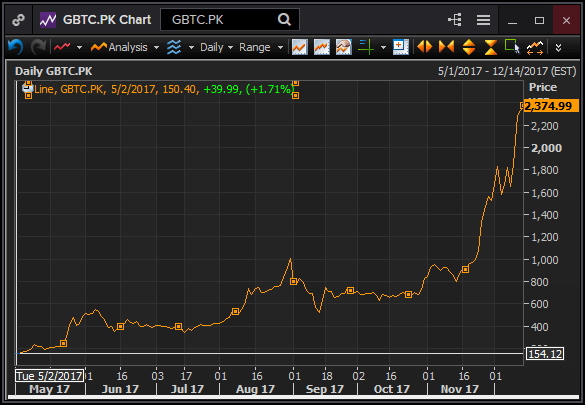
Task: Select the green zoom rectangle tool
Action: [512, 47]
